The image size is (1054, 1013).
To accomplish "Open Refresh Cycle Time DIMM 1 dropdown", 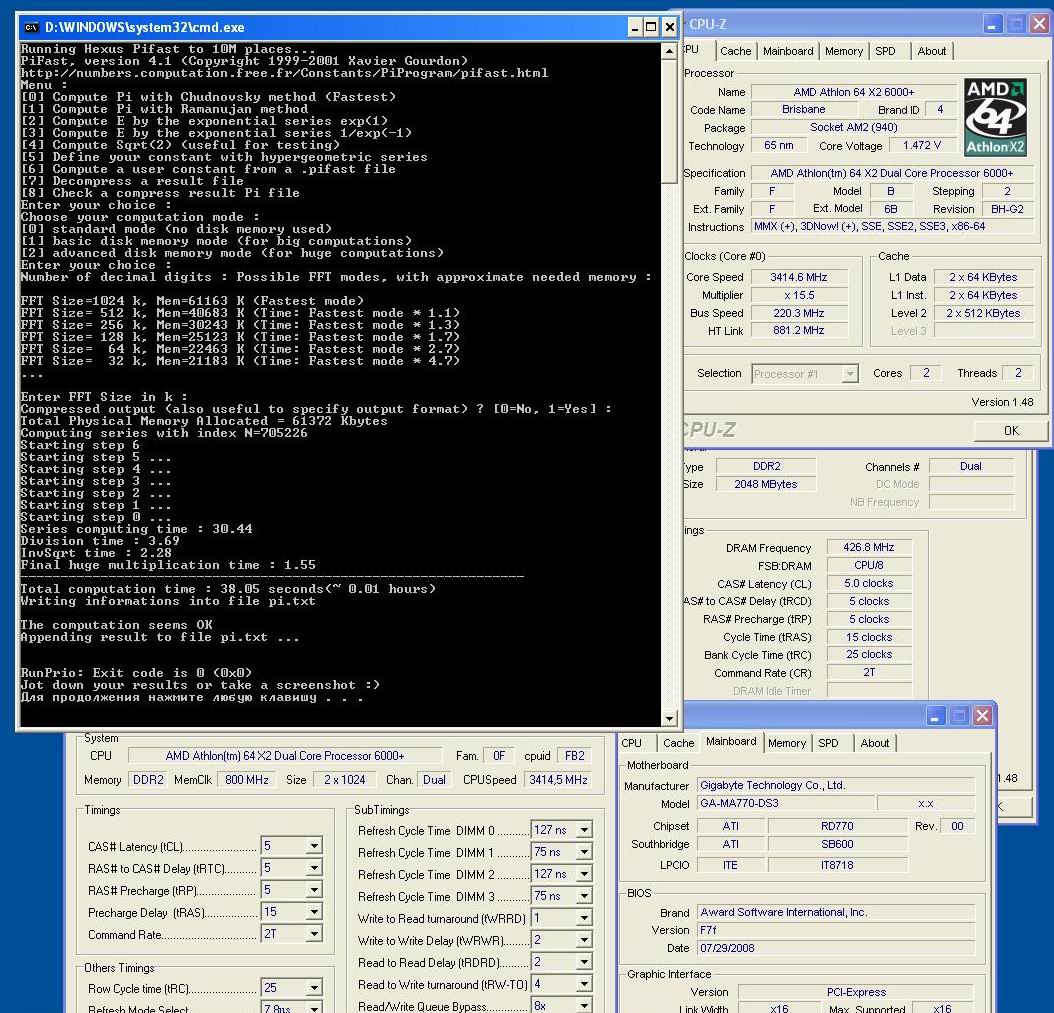I will click(x=584, y=852).
